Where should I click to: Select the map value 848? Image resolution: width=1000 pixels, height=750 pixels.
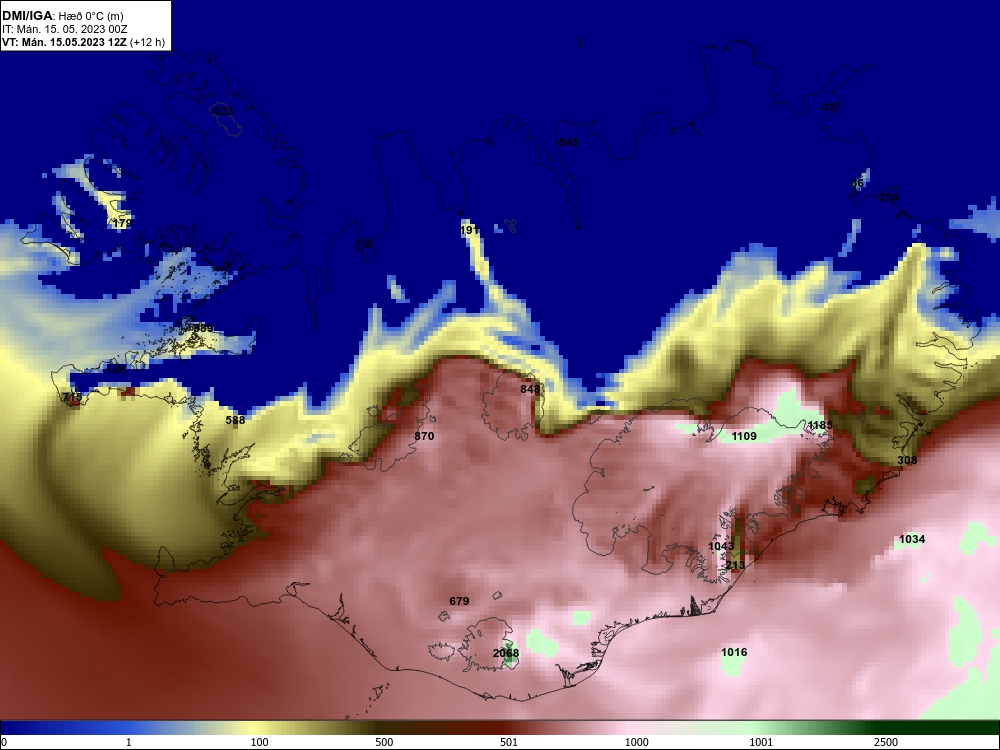click(x=530, y=389)
